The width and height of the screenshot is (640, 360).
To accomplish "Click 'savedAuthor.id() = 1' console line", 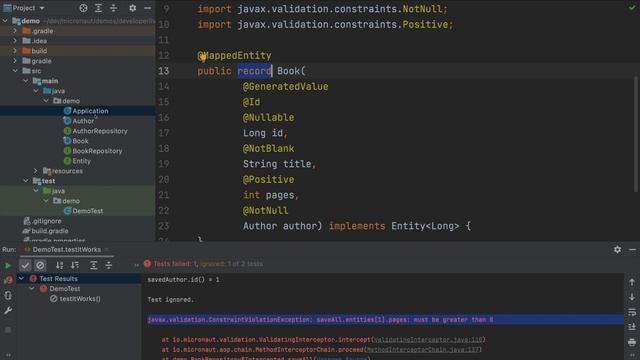I will (183, 280).
